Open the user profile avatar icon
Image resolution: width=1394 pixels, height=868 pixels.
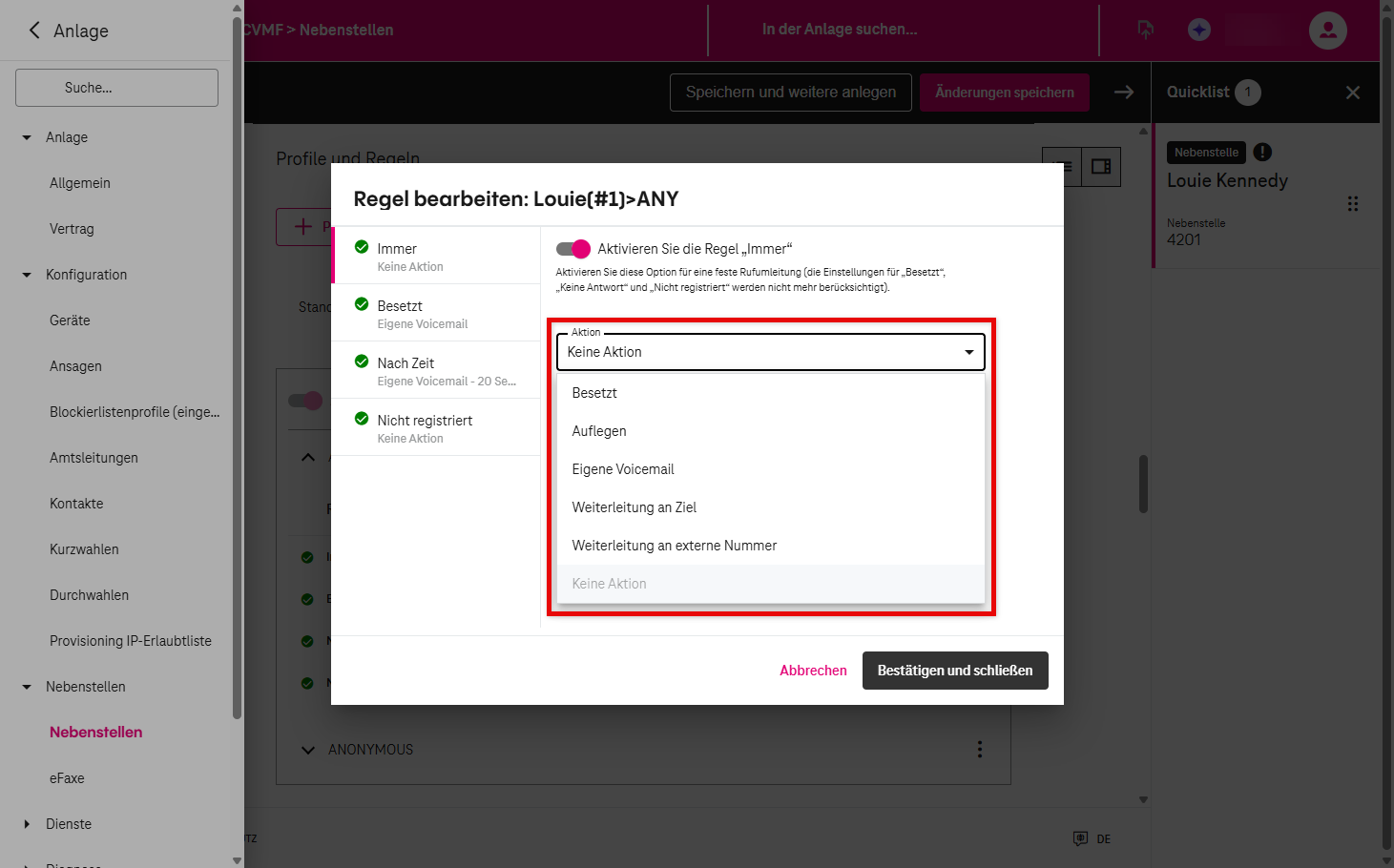[1327, 31]
